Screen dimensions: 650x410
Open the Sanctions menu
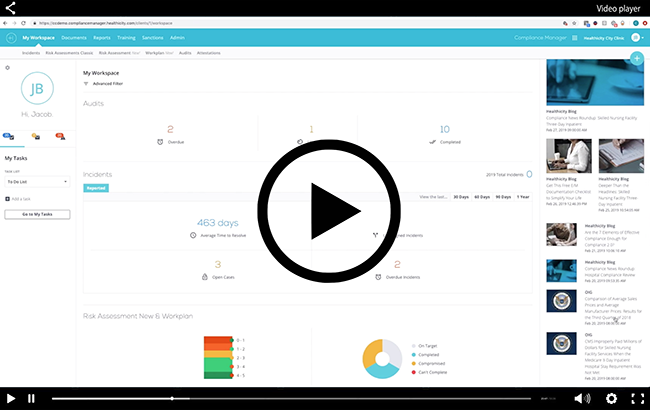point(153,38)
